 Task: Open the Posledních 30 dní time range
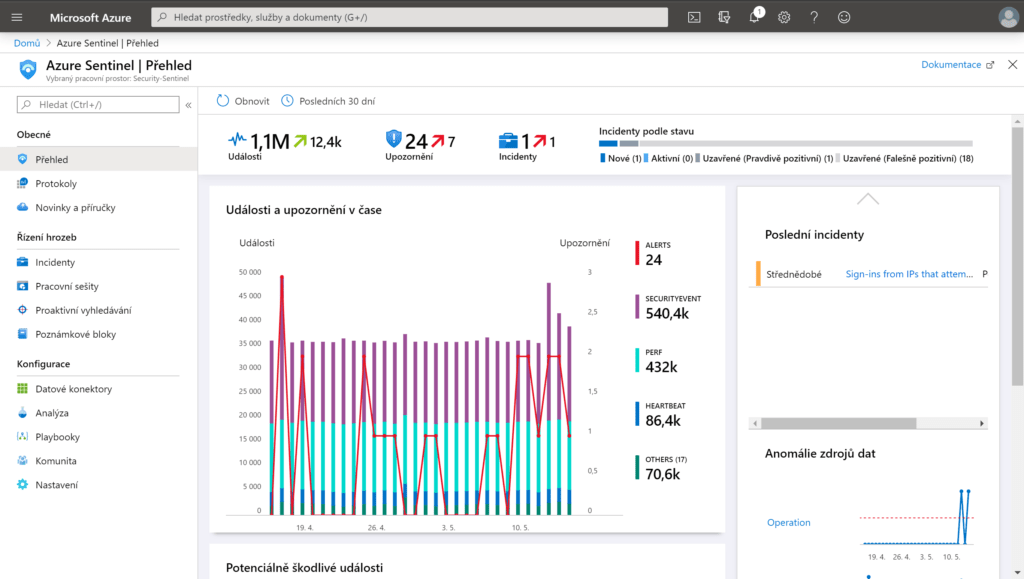(328, 101)
